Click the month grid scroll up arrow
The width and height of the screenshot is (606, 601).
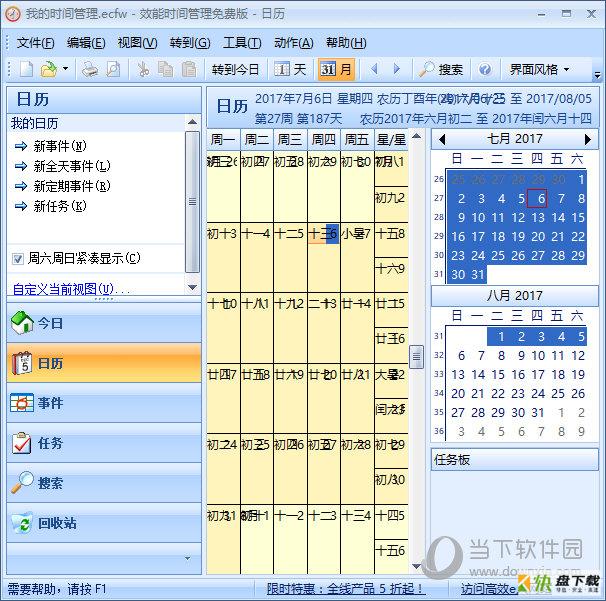click(x=416, y=136)
